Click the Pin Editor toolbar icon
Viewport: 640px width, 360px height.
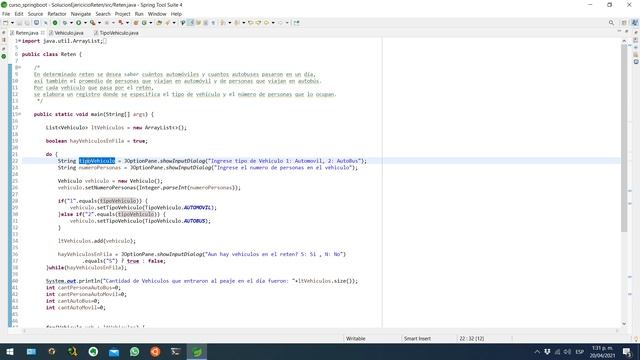(x=296, y=23)
